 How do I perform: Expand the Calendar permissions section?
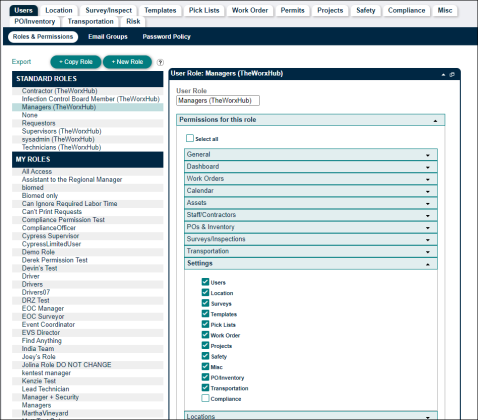[x=311, y=191]
